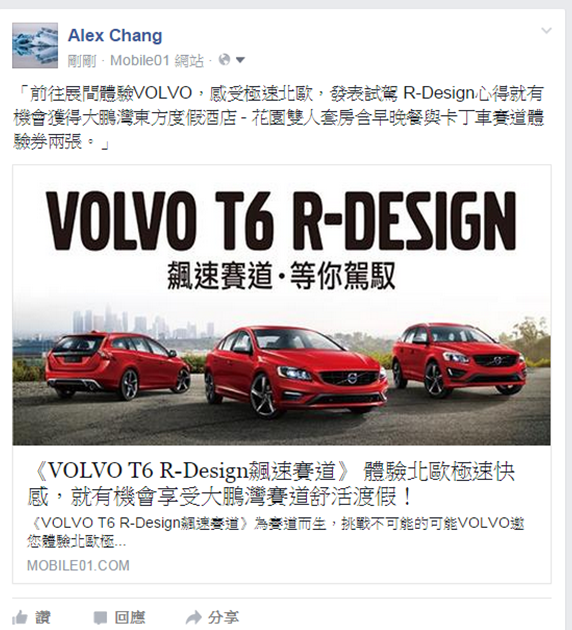Click the 讚 like label
Viewport: 572px width, 630px height.
43,617
